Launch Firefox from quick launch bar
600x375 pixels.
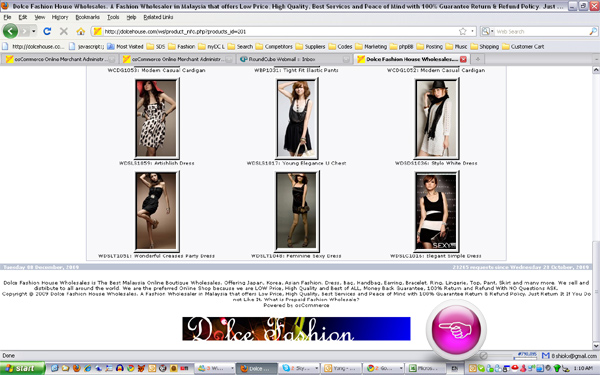77,368
